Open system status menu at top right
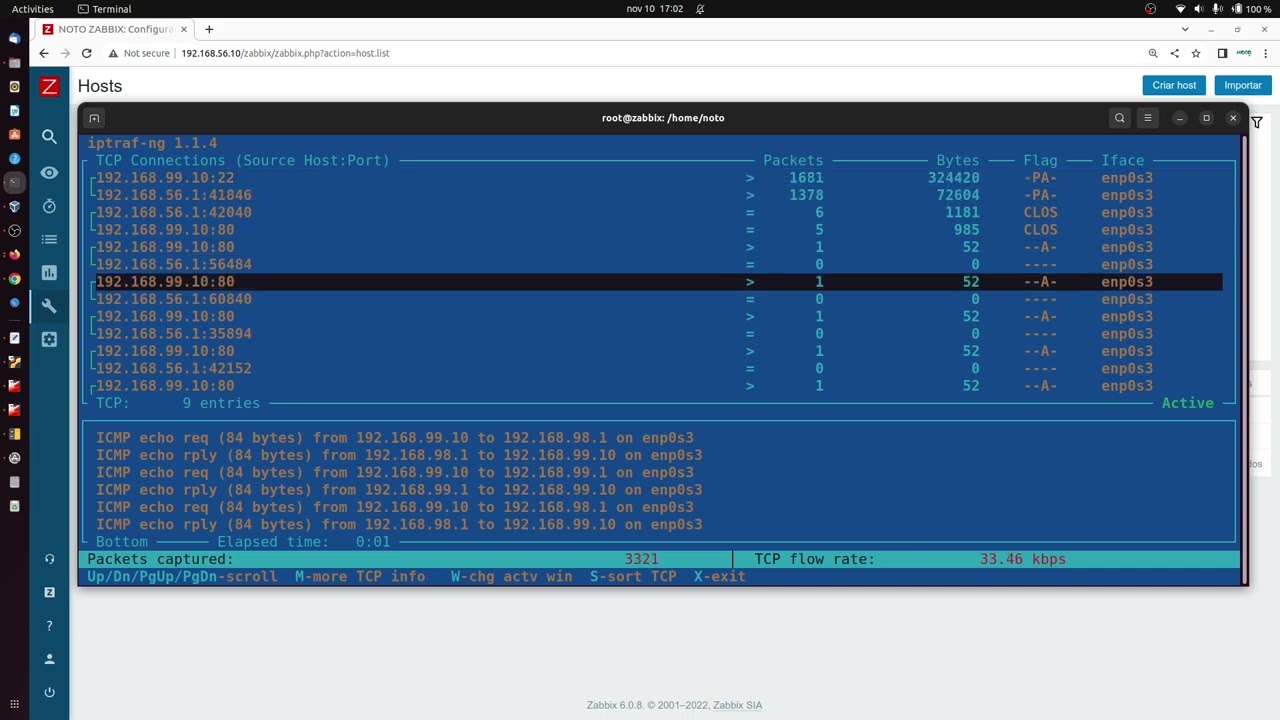 point(1225,9)
